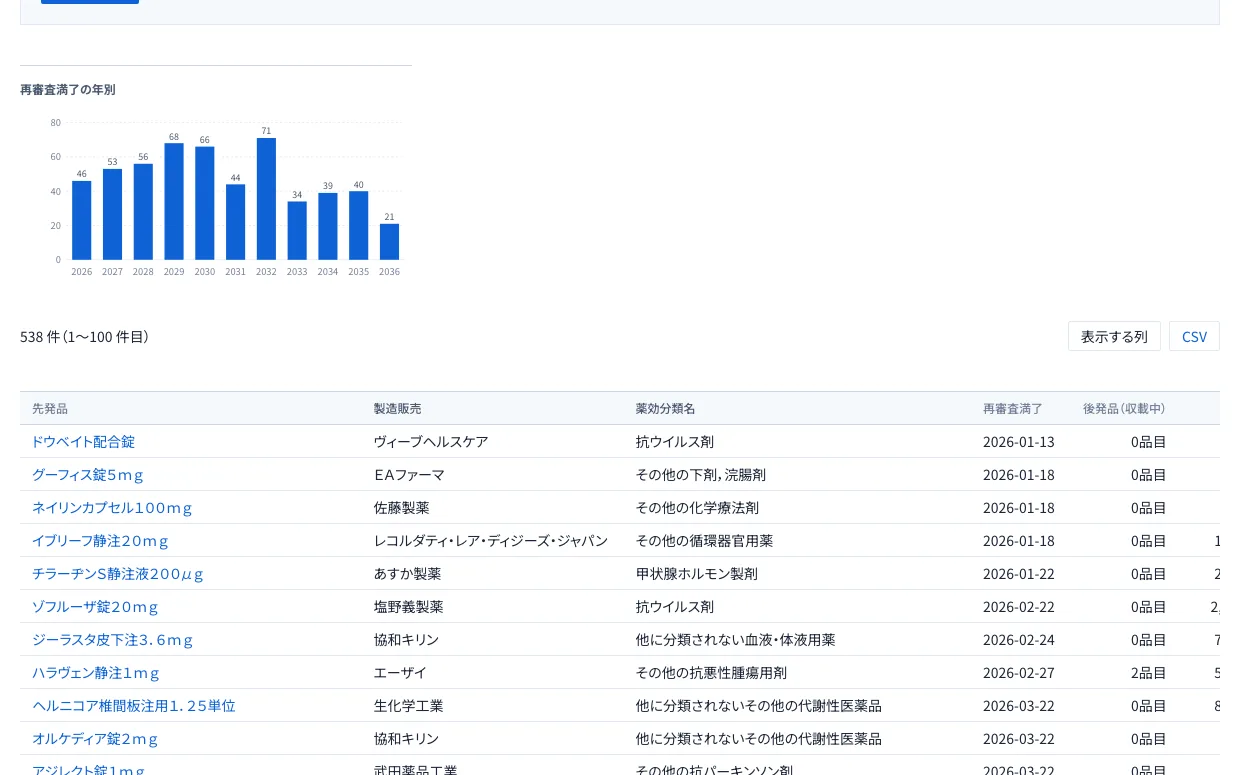Click the EAファーマ manufacturer cell
1240x775 pixels.
click(x=409, y=474)
